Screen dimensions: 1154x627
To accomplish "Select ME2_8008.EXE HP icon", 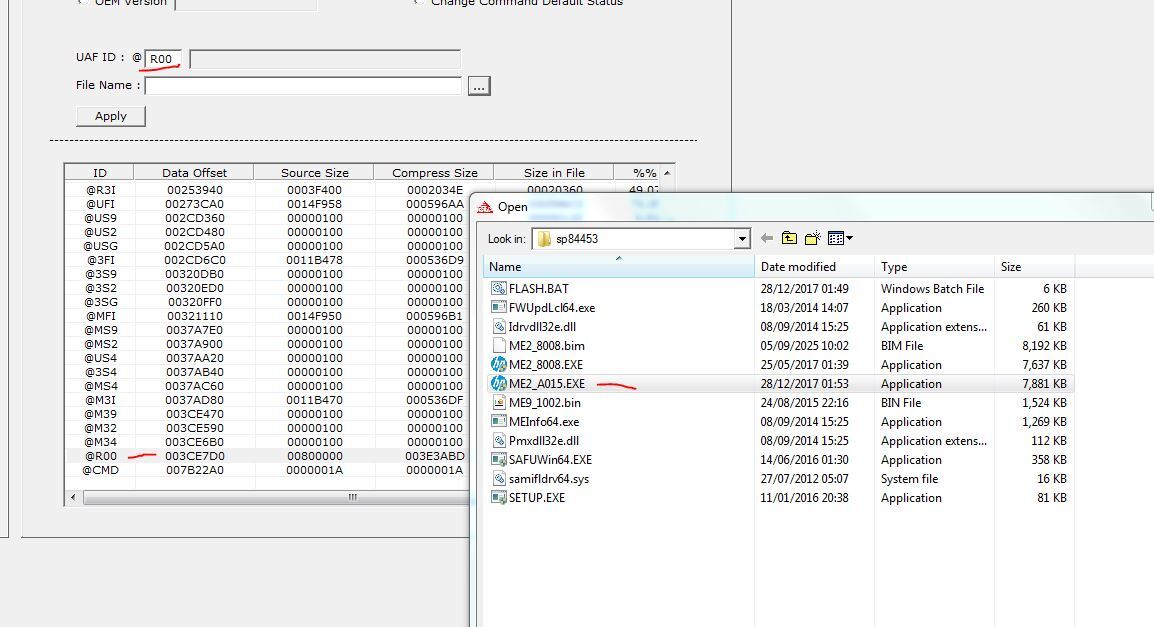I will (x=498, y=365).
